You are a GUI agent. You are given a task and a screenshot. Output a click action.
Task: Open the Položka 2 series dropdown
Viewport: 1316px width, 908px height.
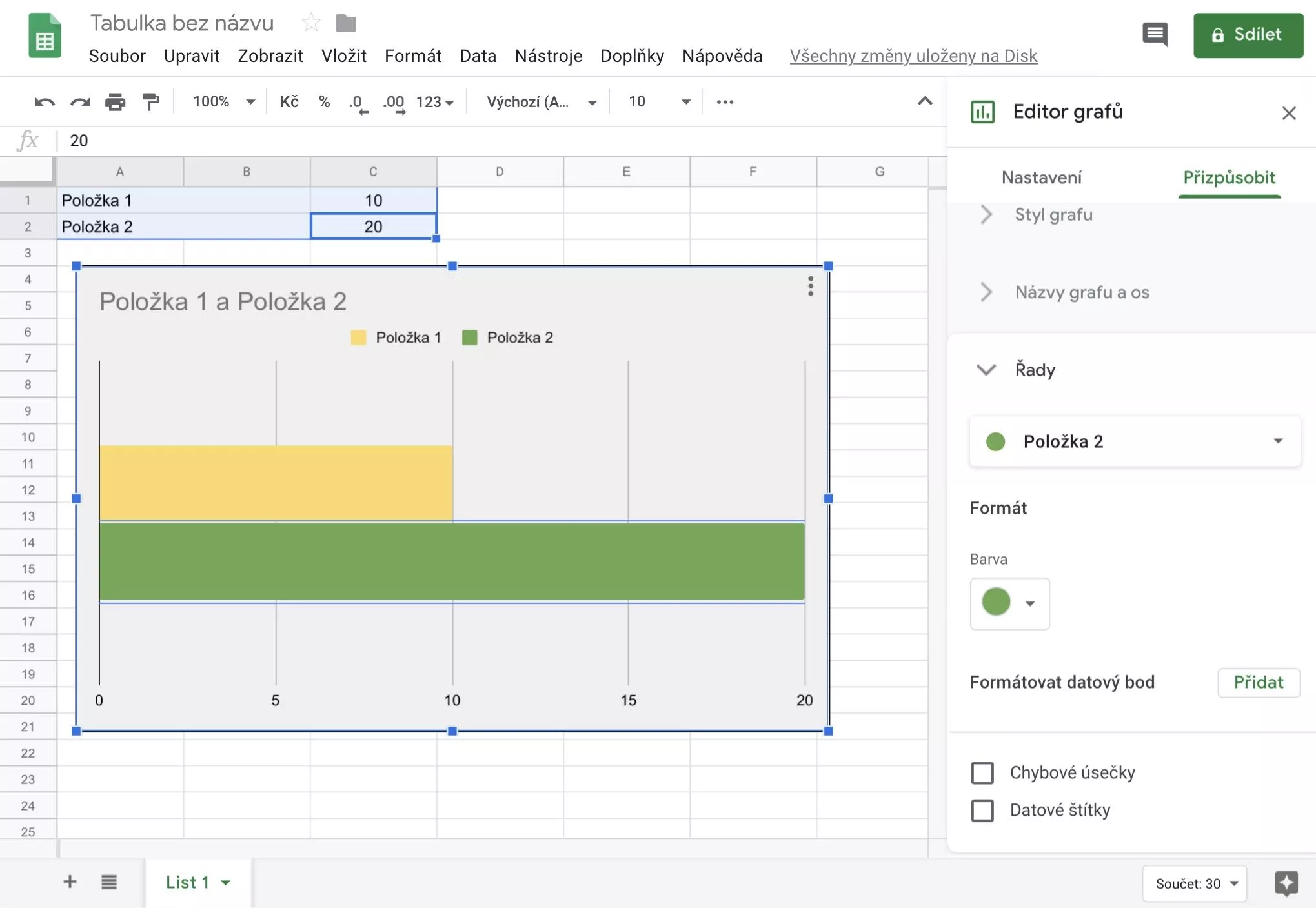coord(1135,441)
